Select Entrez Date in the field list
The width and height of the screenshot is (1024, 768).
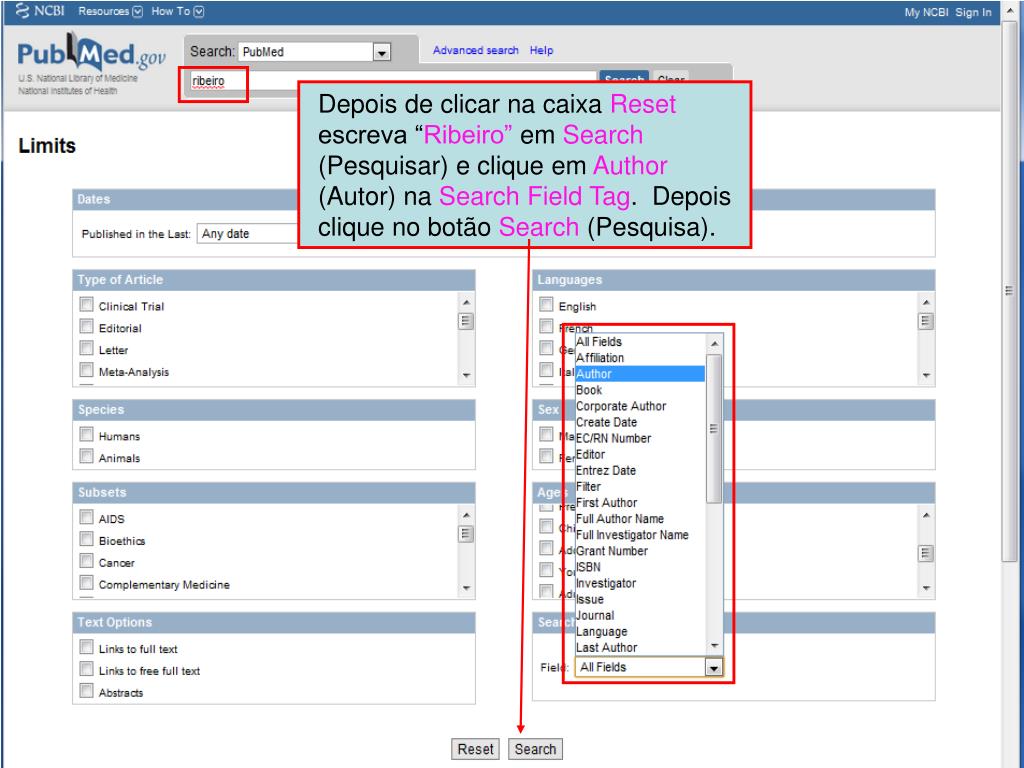(x=639, y=471)
